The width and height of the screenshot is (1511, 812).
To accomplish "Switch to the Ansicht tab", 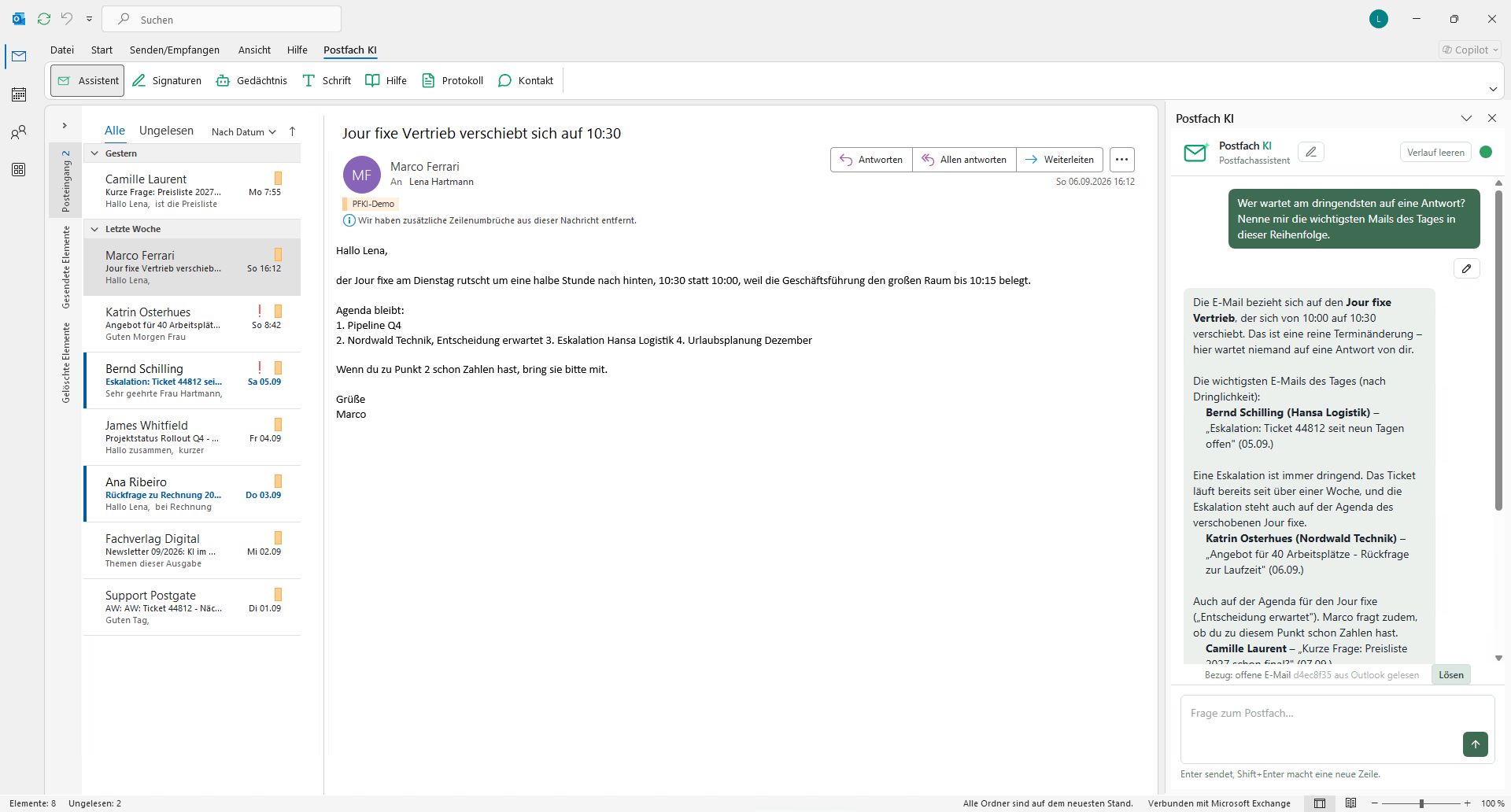I will pos(254,50).
